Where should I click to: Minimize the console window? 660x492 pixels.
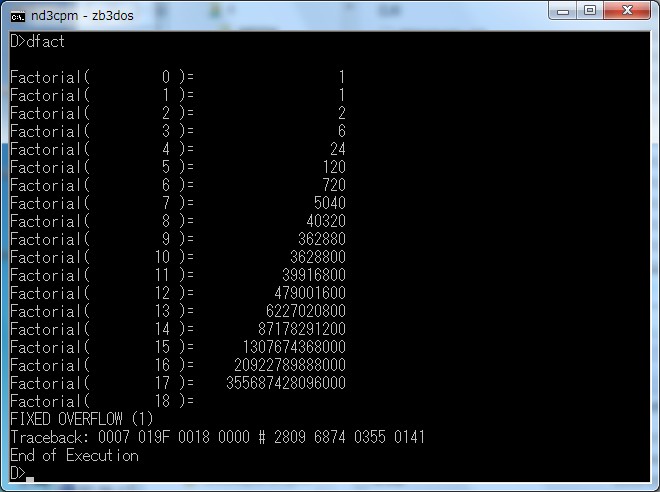pos(561,12)
